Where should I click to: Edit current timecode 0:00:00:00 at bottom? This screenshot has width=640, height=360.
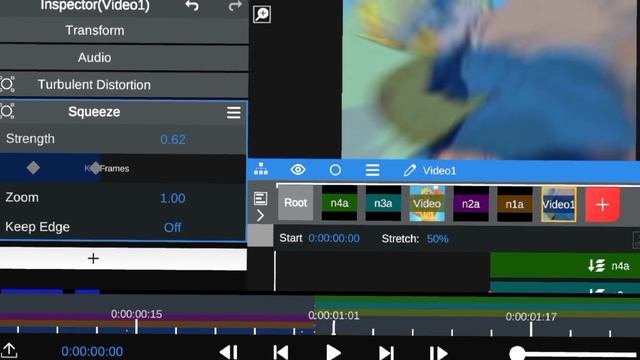click(92, 351)
